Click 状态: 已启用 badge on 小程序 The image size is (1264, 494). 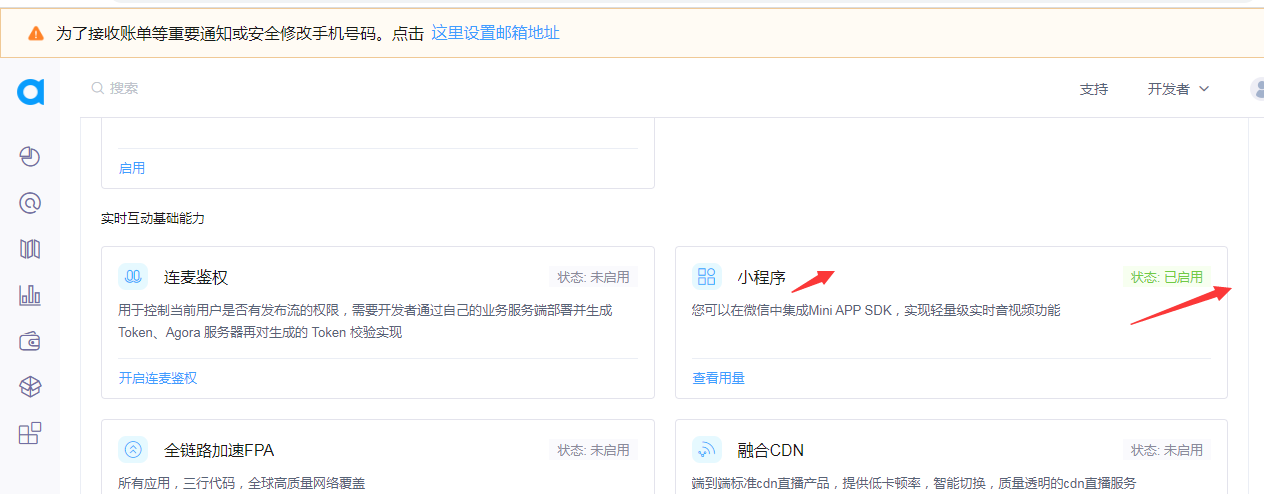(x=1167, y=277)
